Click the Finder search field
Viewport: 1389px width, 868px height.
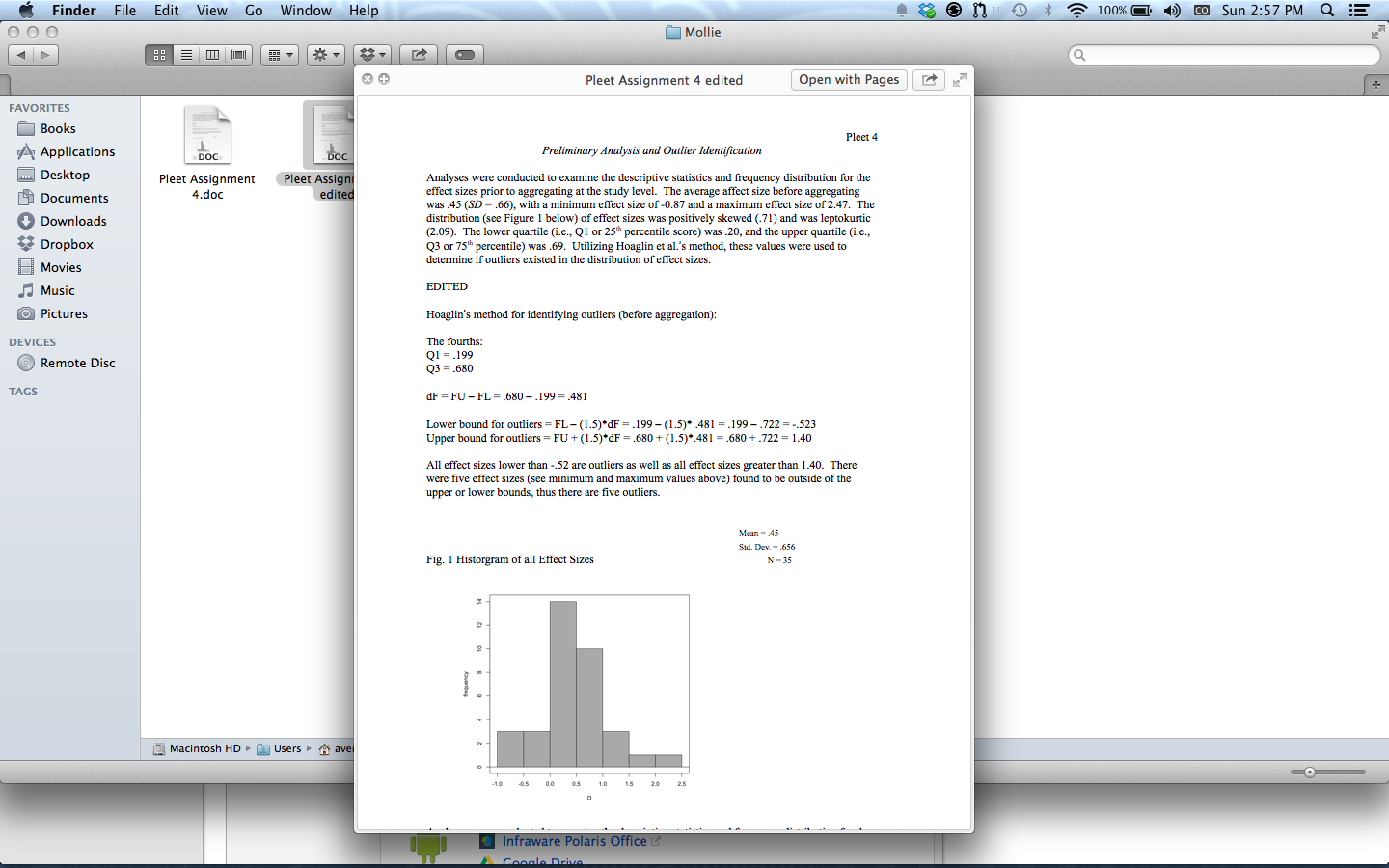coord(1225,55)
